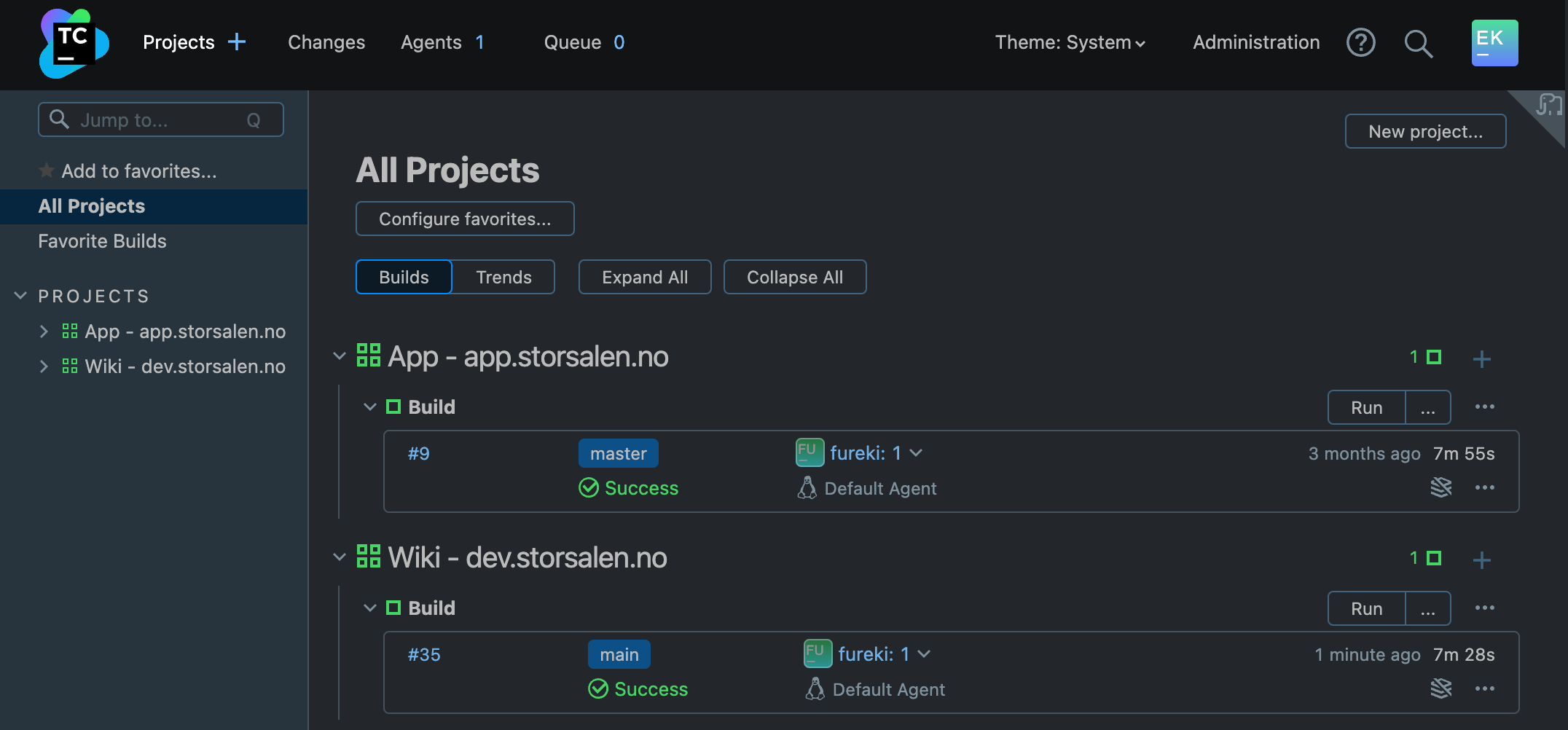
Task: Click the star icon beside Add to favorites
Action: point(47,171)
